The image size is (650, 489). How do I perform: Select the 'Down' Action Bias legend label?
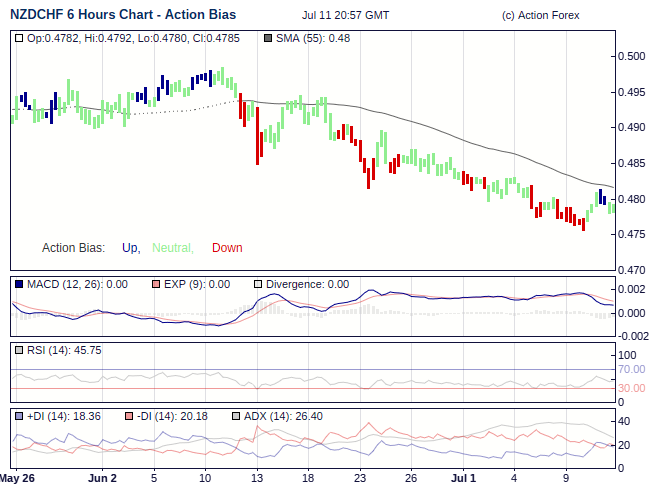click(x=227, y=248)
